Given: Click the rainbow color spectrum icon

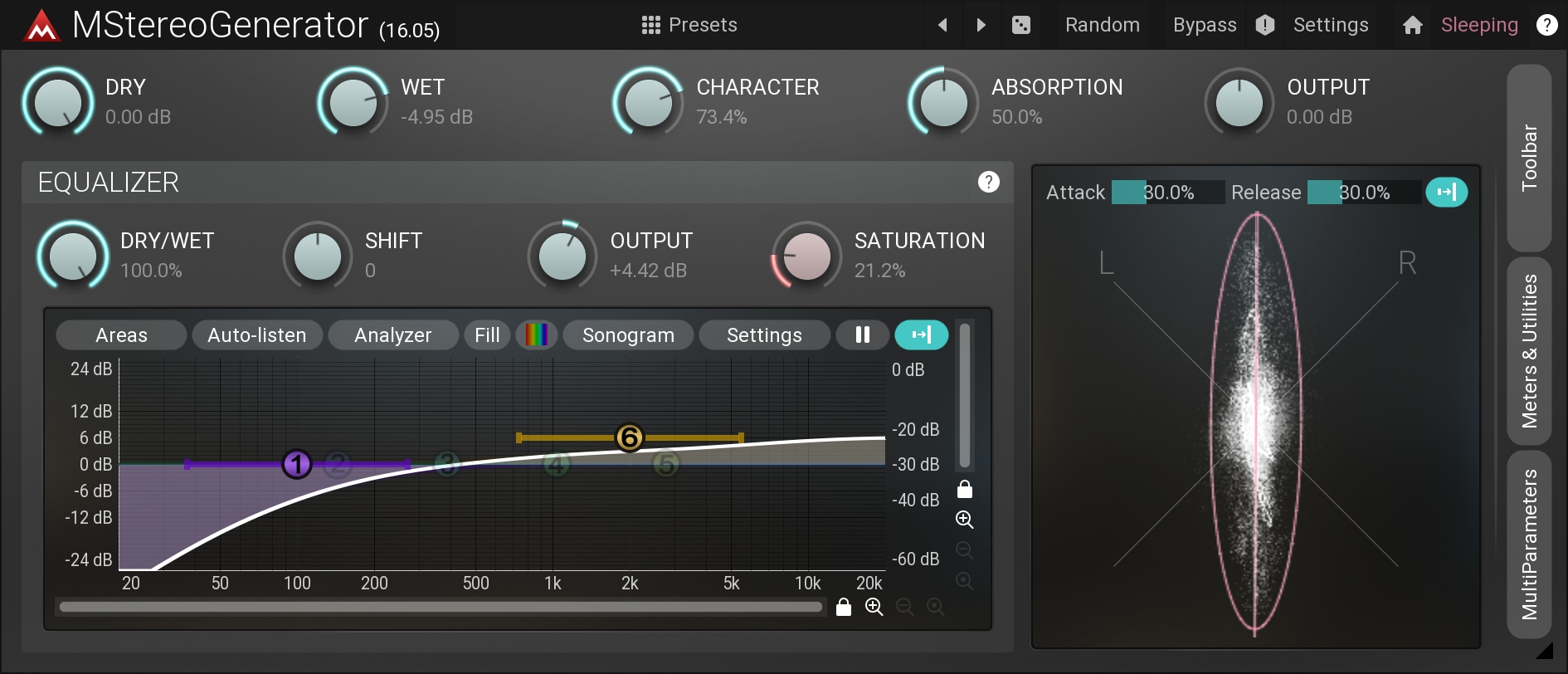Looking at the screenshot, I should point(537,335).
